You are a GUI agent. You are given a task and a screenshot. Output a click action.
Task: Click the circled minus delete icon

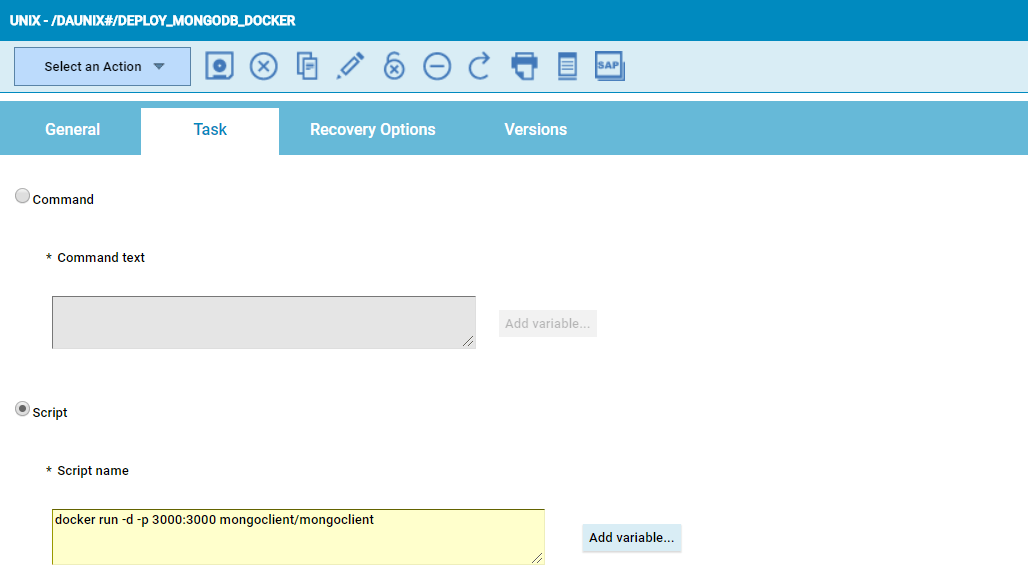437,66
